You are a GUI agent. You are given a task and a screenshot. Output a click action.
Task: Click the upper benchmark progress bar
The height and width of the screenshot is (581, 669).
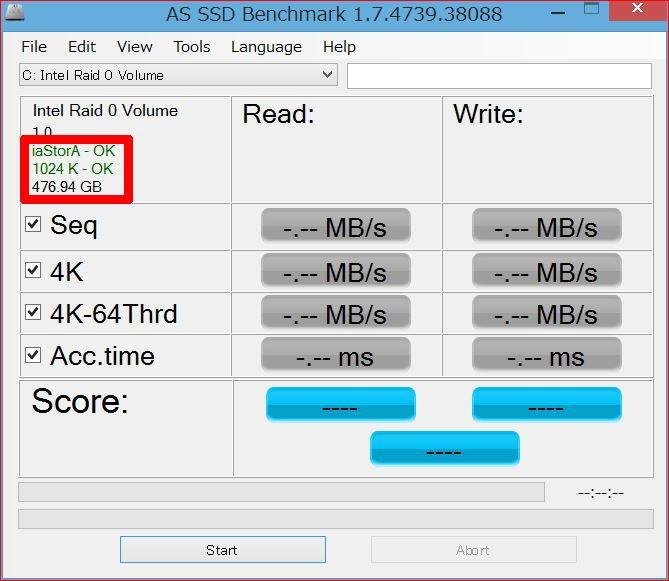(281, 492)
